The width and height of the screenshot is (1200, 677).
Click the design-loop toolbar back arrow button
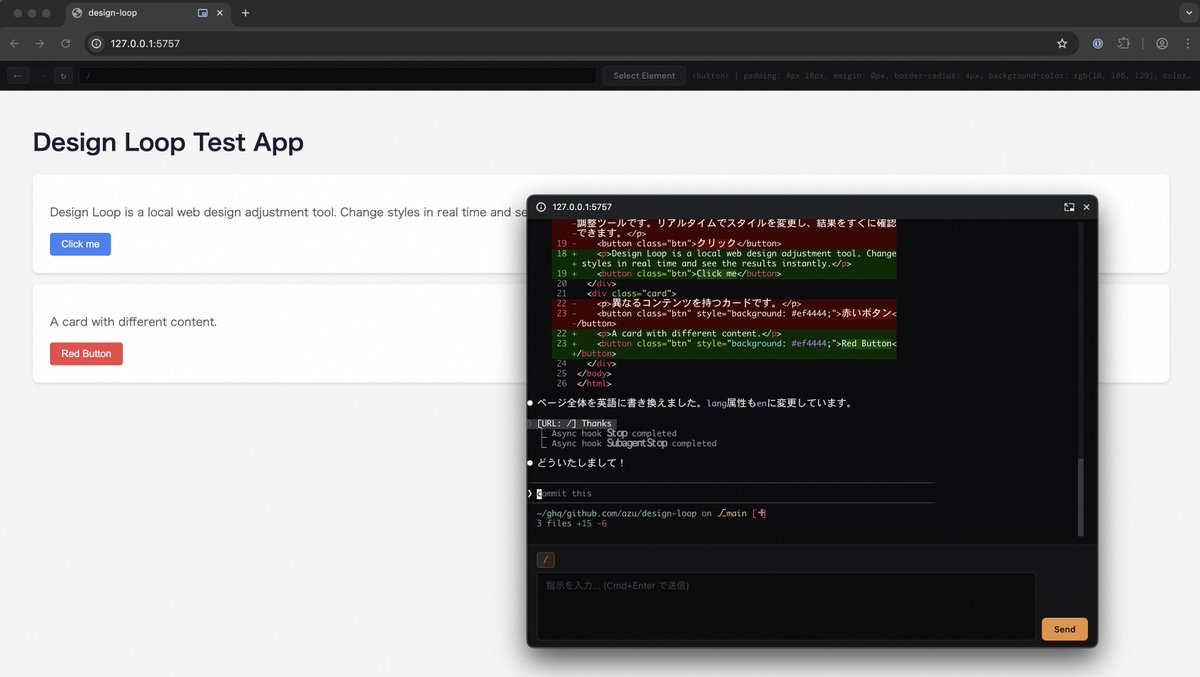click(18, 76)
